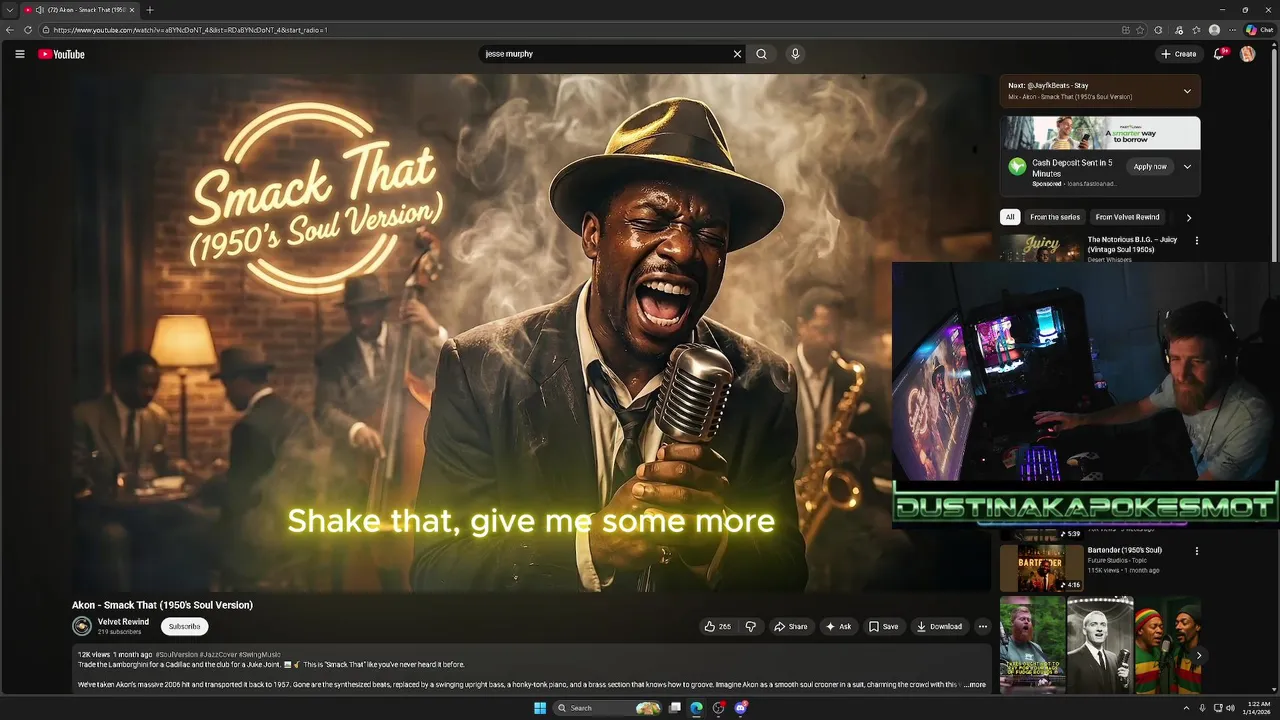Click the #SoulVersion hashtag

coord(177,654)
